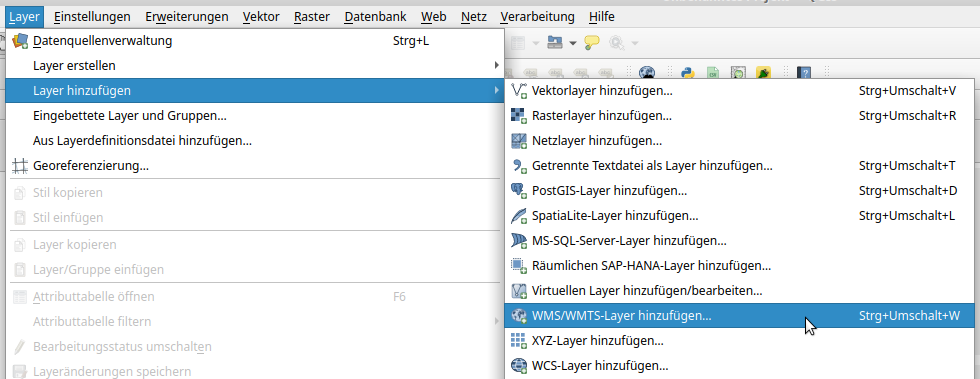Select Virtuellen Layer hinzufügen/bearbeiten
Viewport: 980px width, 379px height.
coord(740,291)
